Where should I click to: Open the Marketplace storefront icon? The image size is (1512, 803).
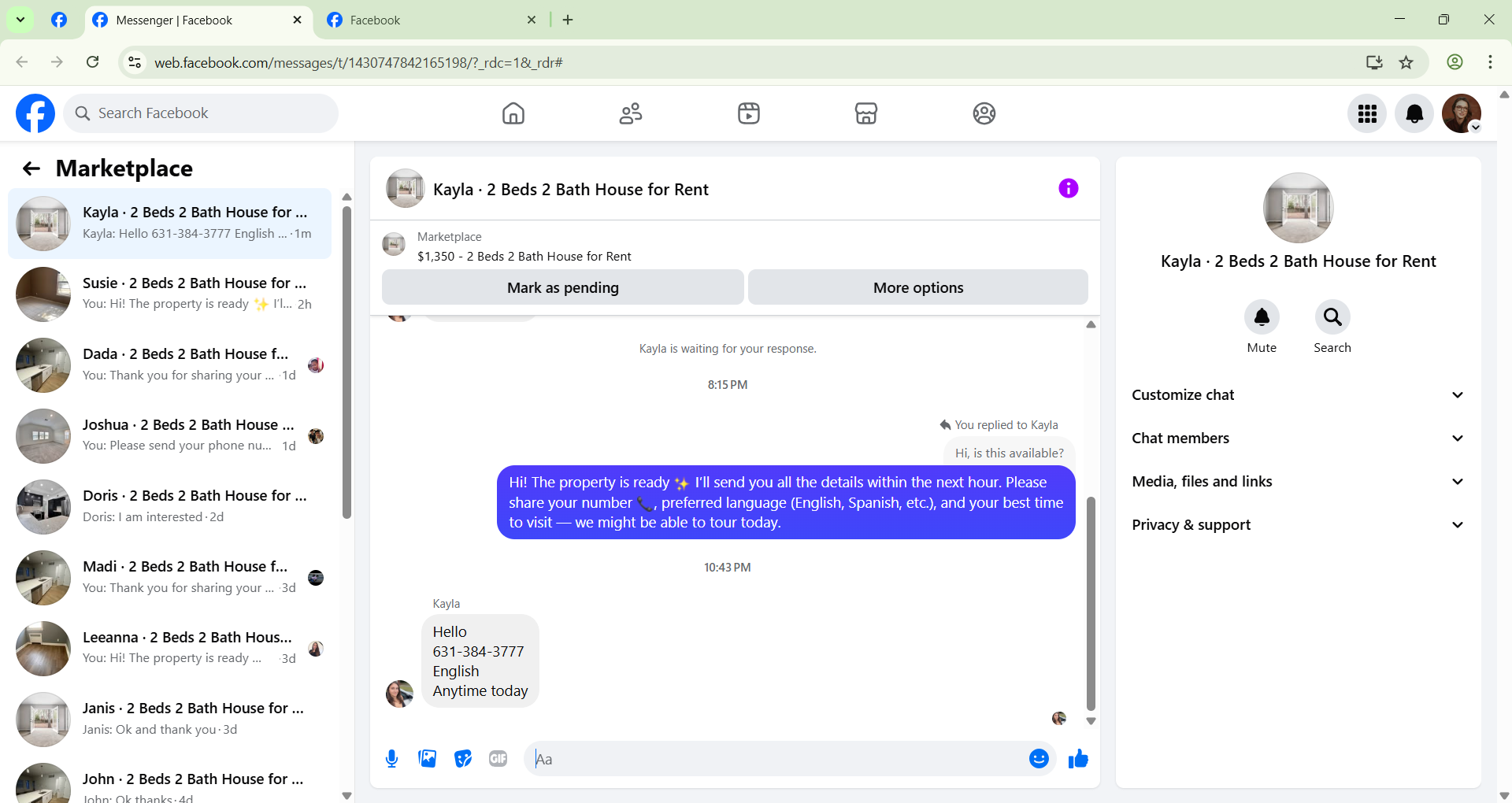coord(866,113)
